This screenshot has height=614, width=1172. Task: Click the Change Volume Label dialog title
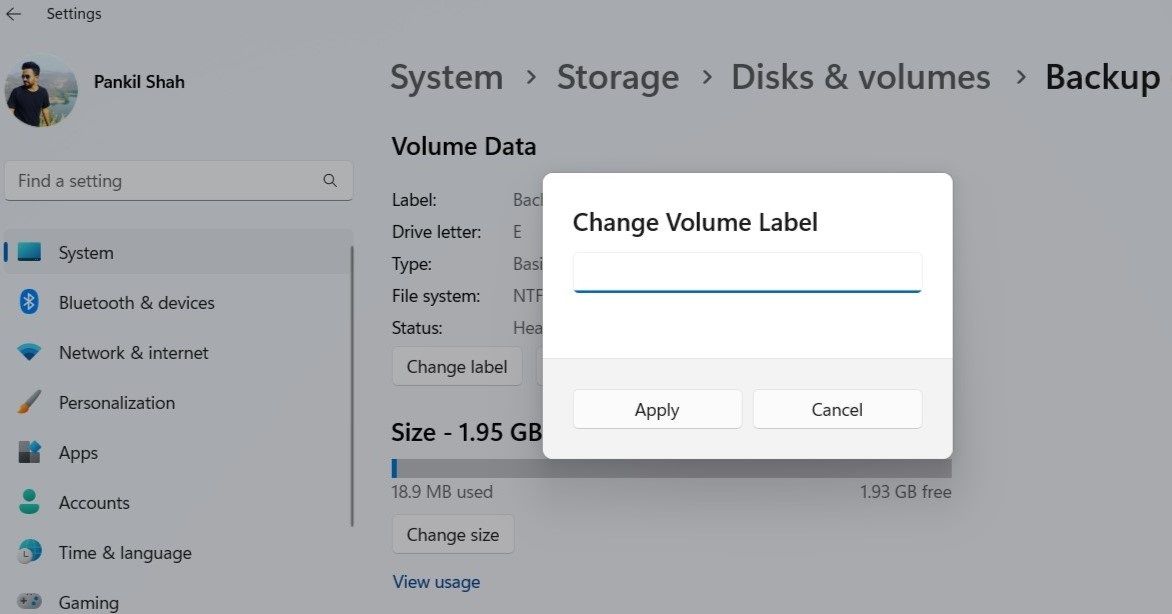695,222
